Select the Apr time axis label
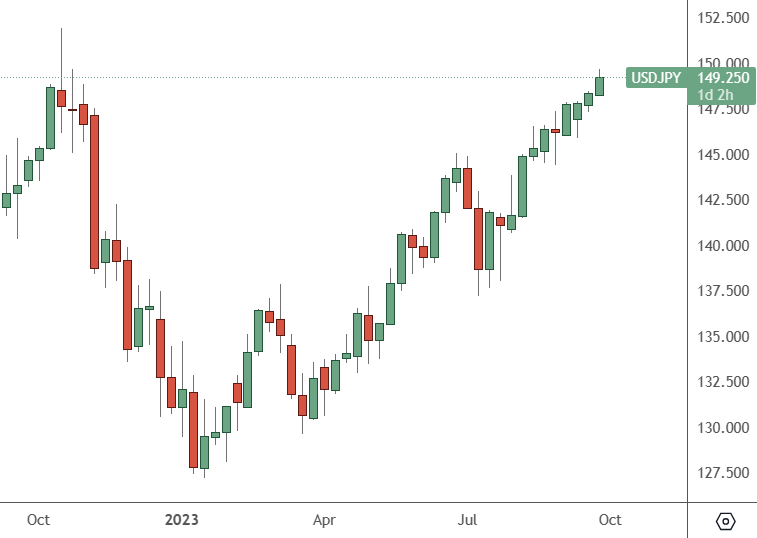Screen dimensions: 757x538 [x=324, y=520]
